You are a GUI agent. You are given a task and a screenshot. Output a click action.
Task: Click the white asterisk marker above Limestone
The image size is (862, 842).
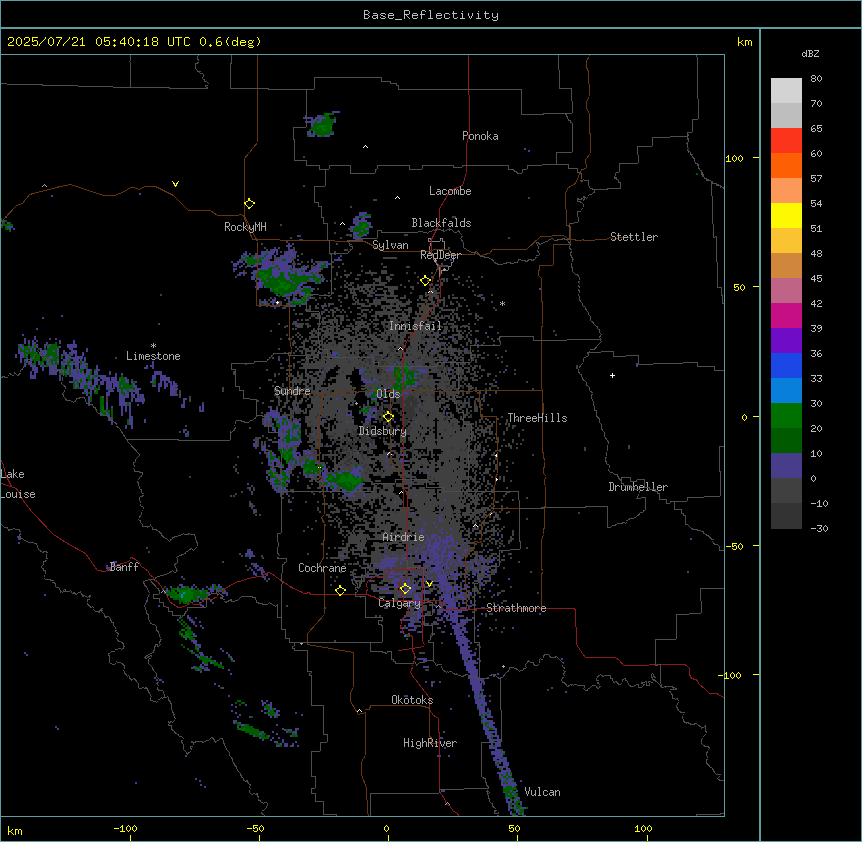click(153, 346)
